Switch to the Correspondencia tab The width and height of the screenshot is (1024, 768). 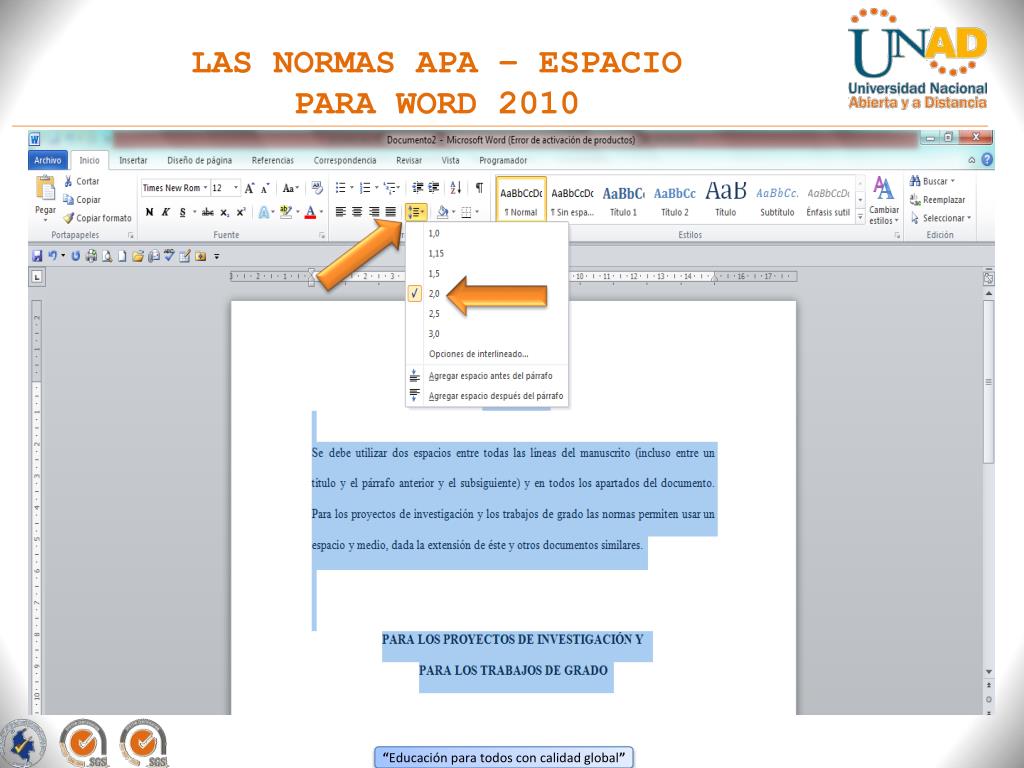coord(345,160)
